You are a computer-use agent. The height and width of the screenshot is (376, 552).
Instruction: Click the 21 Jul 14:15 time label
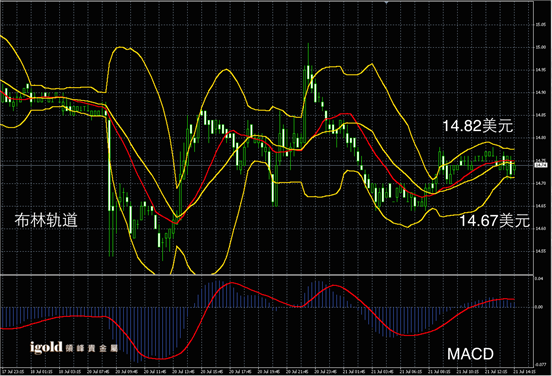[525, 371]
